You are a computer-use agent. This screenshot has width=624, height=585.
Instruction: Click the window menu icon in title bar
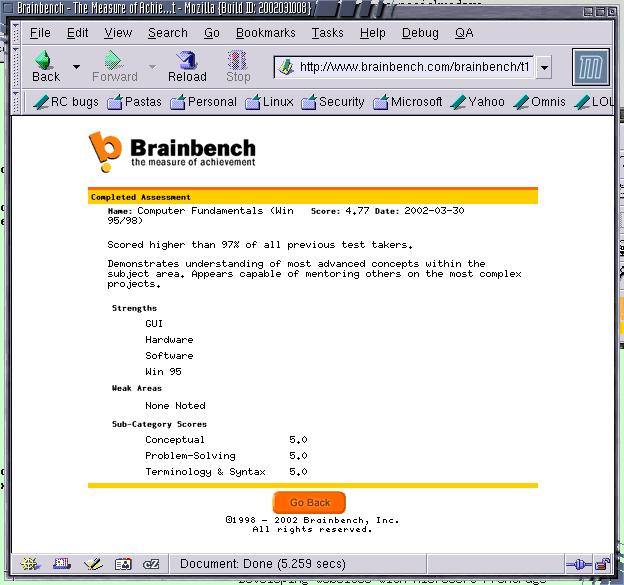pos(8,8)
